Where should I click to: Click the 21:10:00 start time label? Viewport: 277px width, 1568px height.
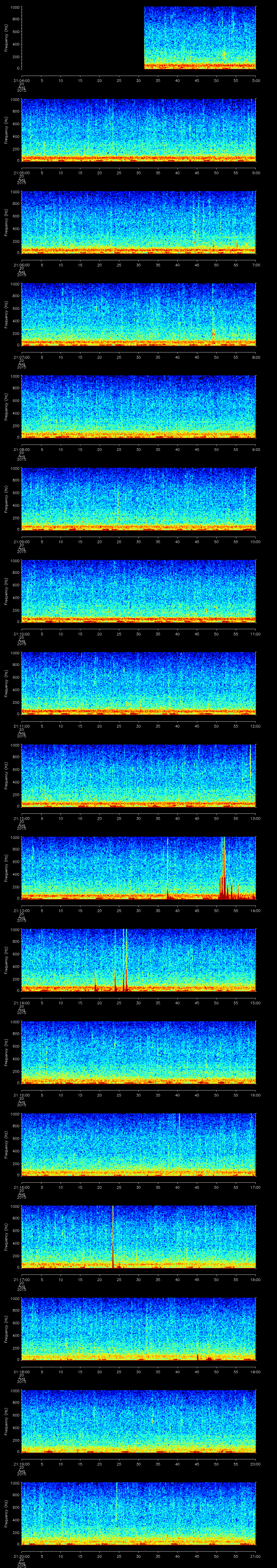point(21,634)
